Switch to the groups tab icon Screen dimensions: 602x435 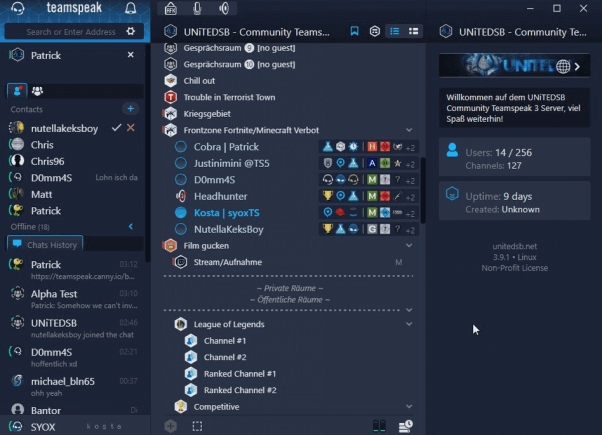point(37,91)
